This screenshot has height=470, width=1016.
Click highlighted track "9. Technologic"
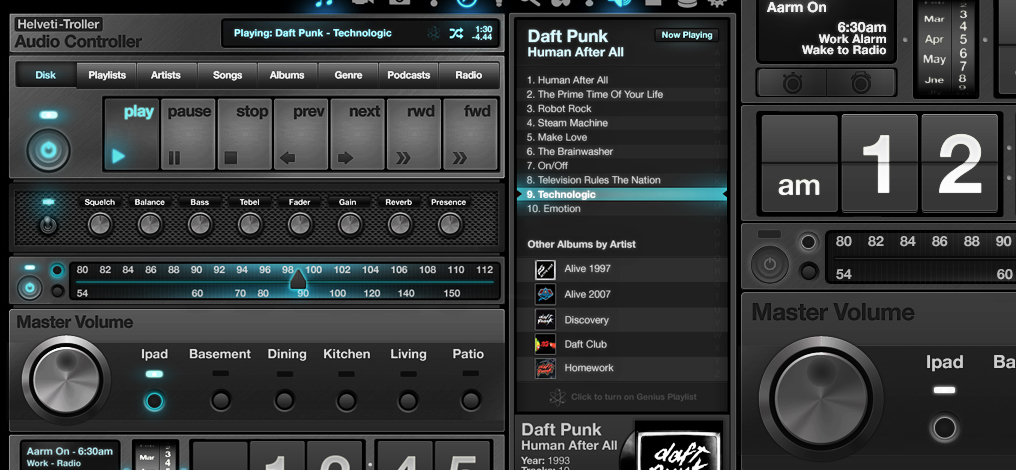(622, 194)
